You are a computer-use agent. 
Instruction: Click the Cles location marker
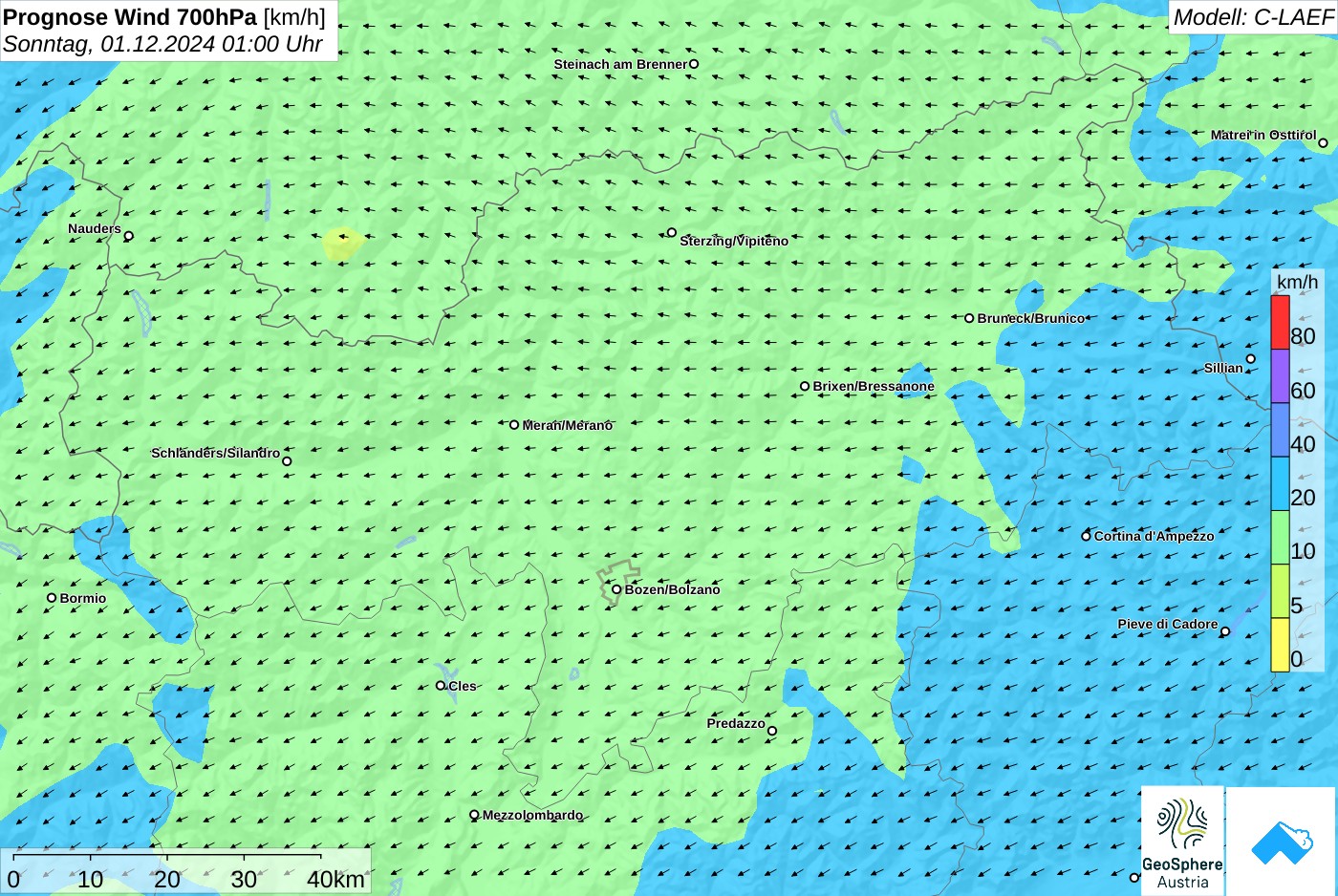[441, 685]
